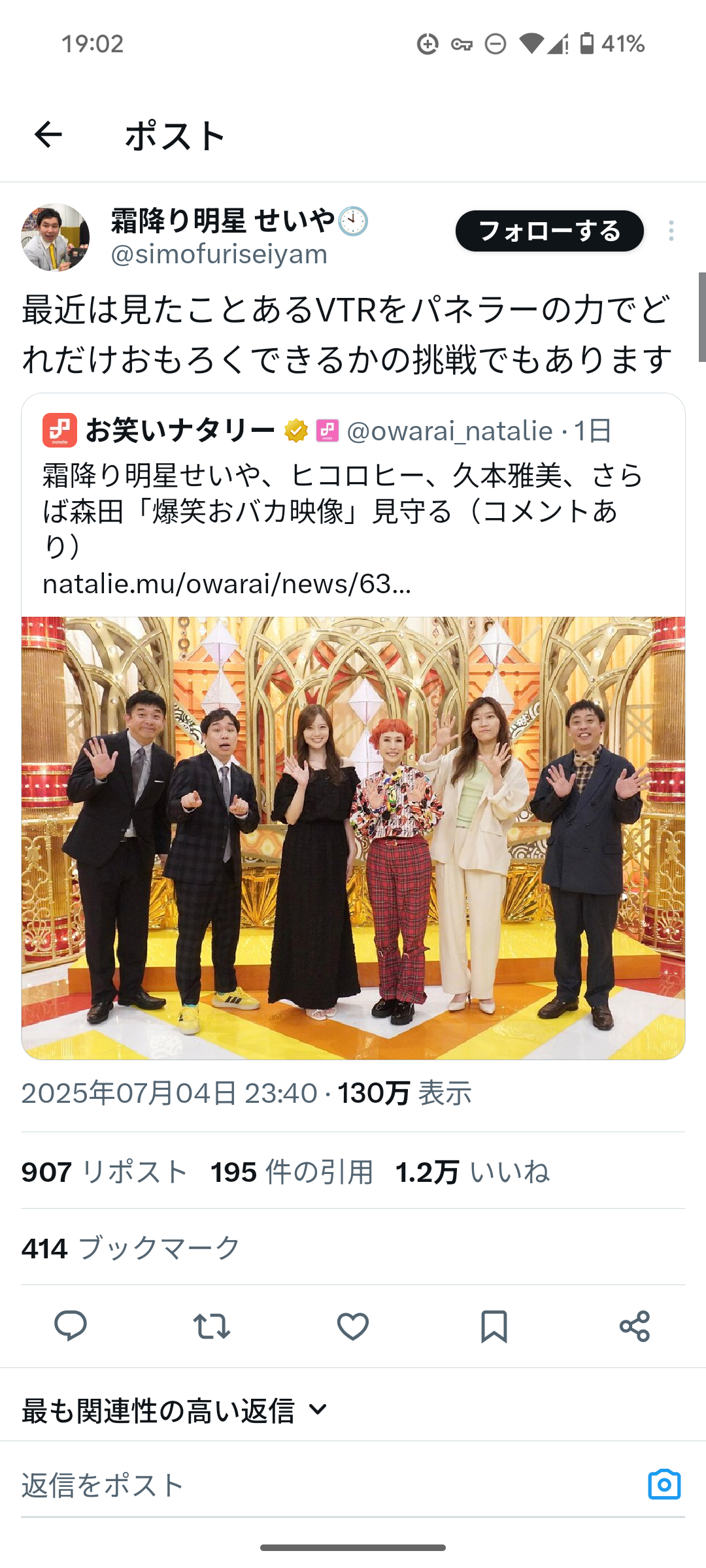View the 195 件の引用 quotes

pyautogui.click(x=292, y=1171)
